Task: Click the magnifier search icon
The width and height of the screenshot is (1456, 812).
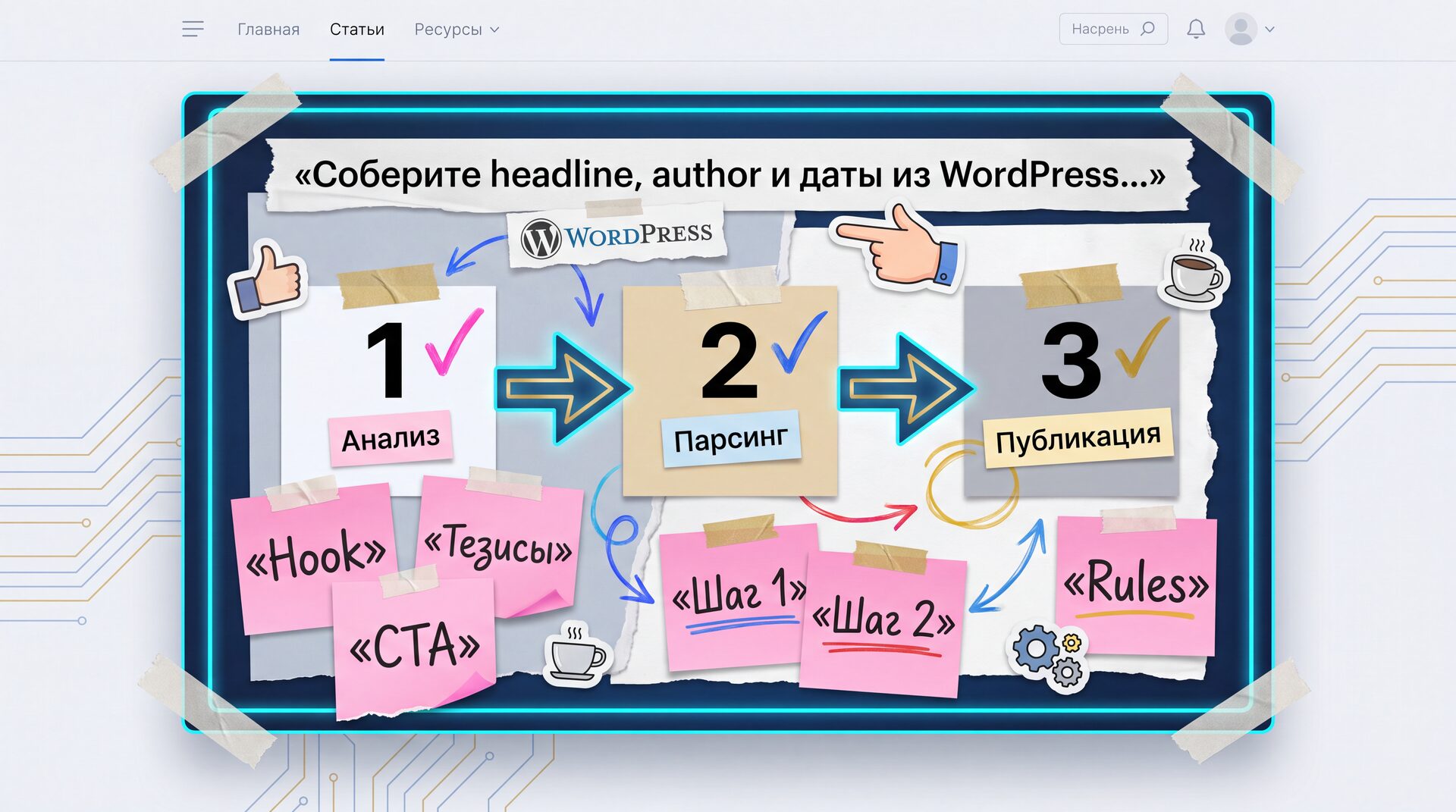Action: (1148, 29)
